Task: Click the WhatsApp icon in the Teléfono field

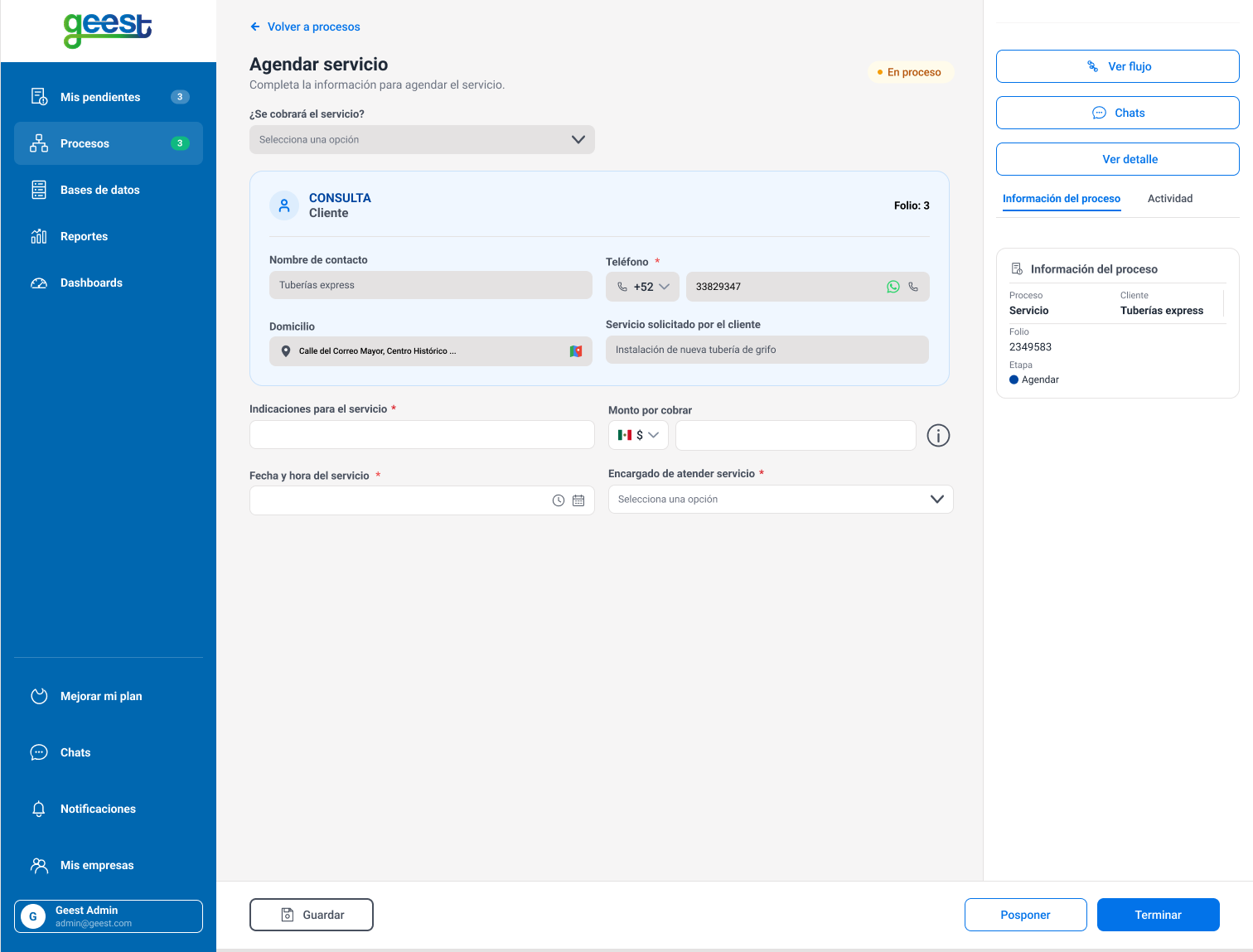Action: pos(893,287)
